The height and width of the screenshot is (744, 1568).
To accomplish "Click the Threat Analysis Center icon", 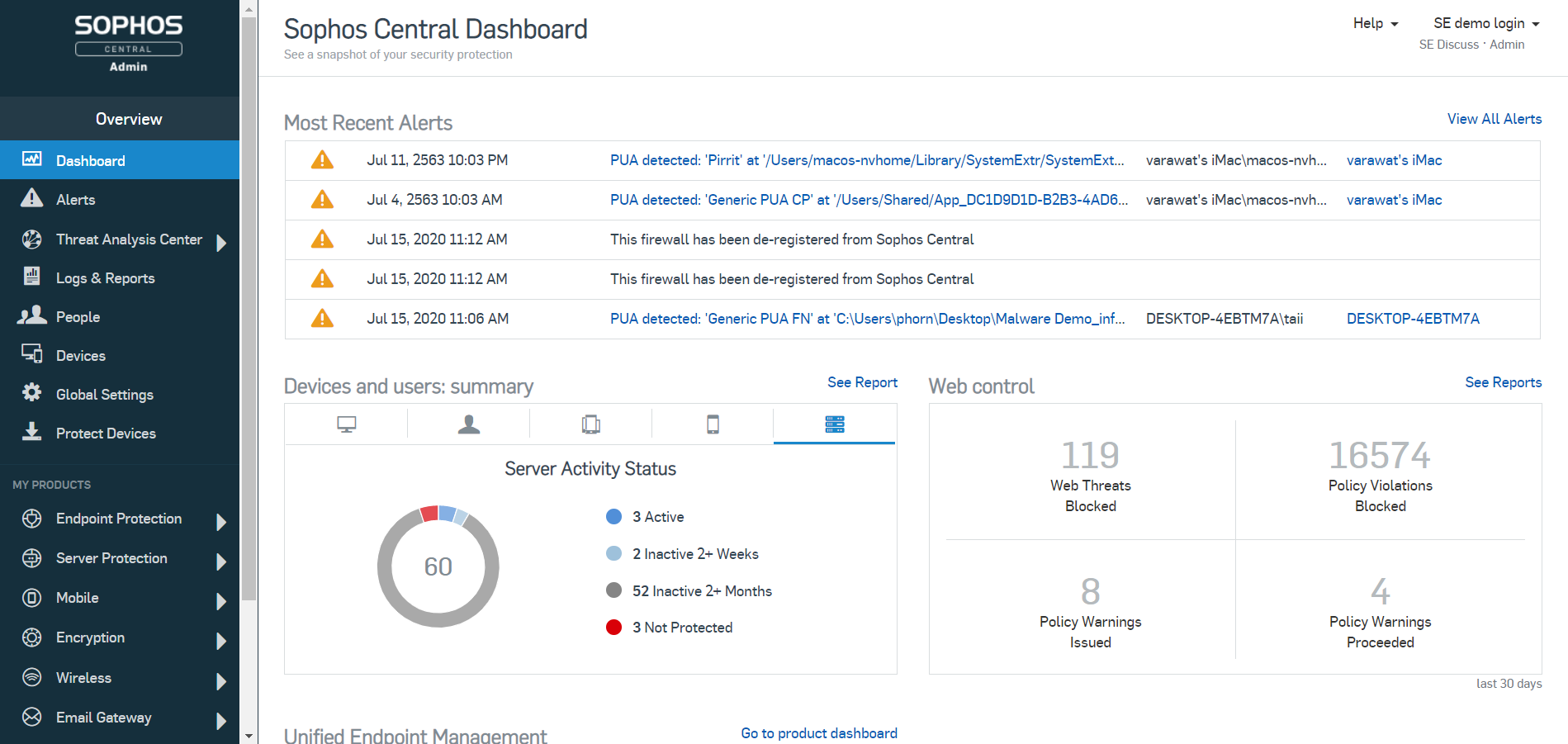I will pos(31,239).
